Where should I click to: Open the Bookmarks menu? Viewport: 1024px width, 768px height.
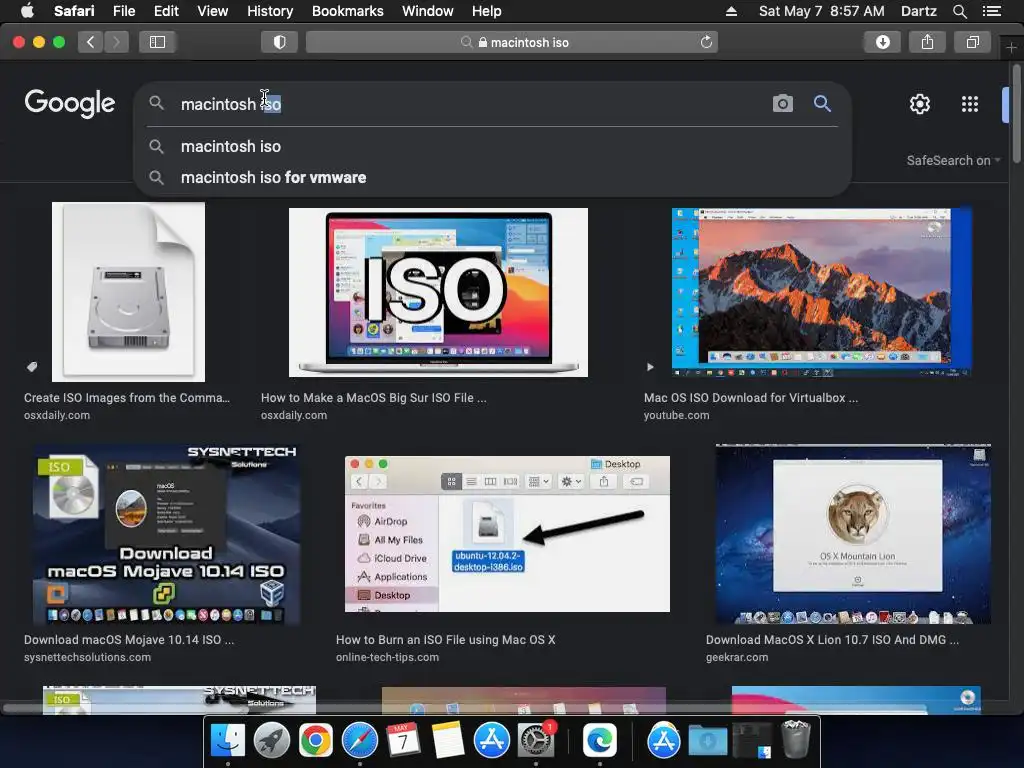click(x=347, y=11)
